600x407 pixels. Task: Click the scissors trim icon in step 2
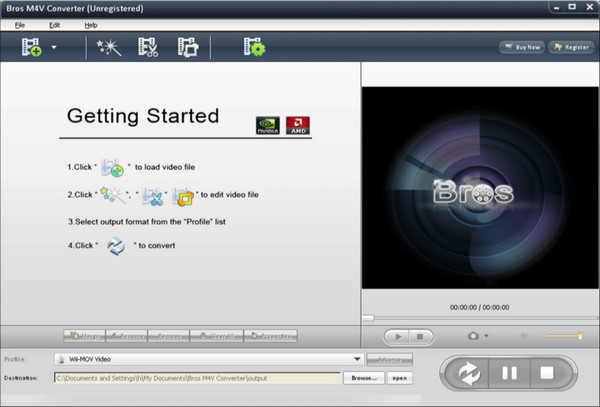[x=153, y=196]
